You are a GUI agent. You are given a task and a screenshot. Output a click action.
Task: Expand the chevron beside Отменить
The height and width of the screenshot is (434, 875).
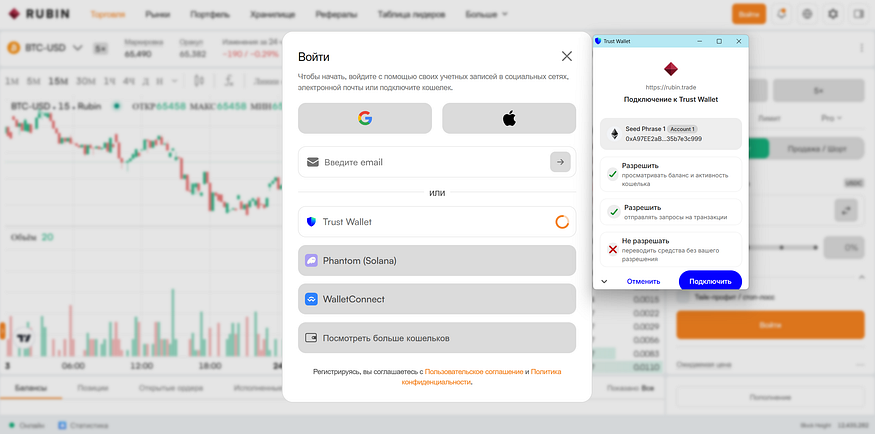604,282
